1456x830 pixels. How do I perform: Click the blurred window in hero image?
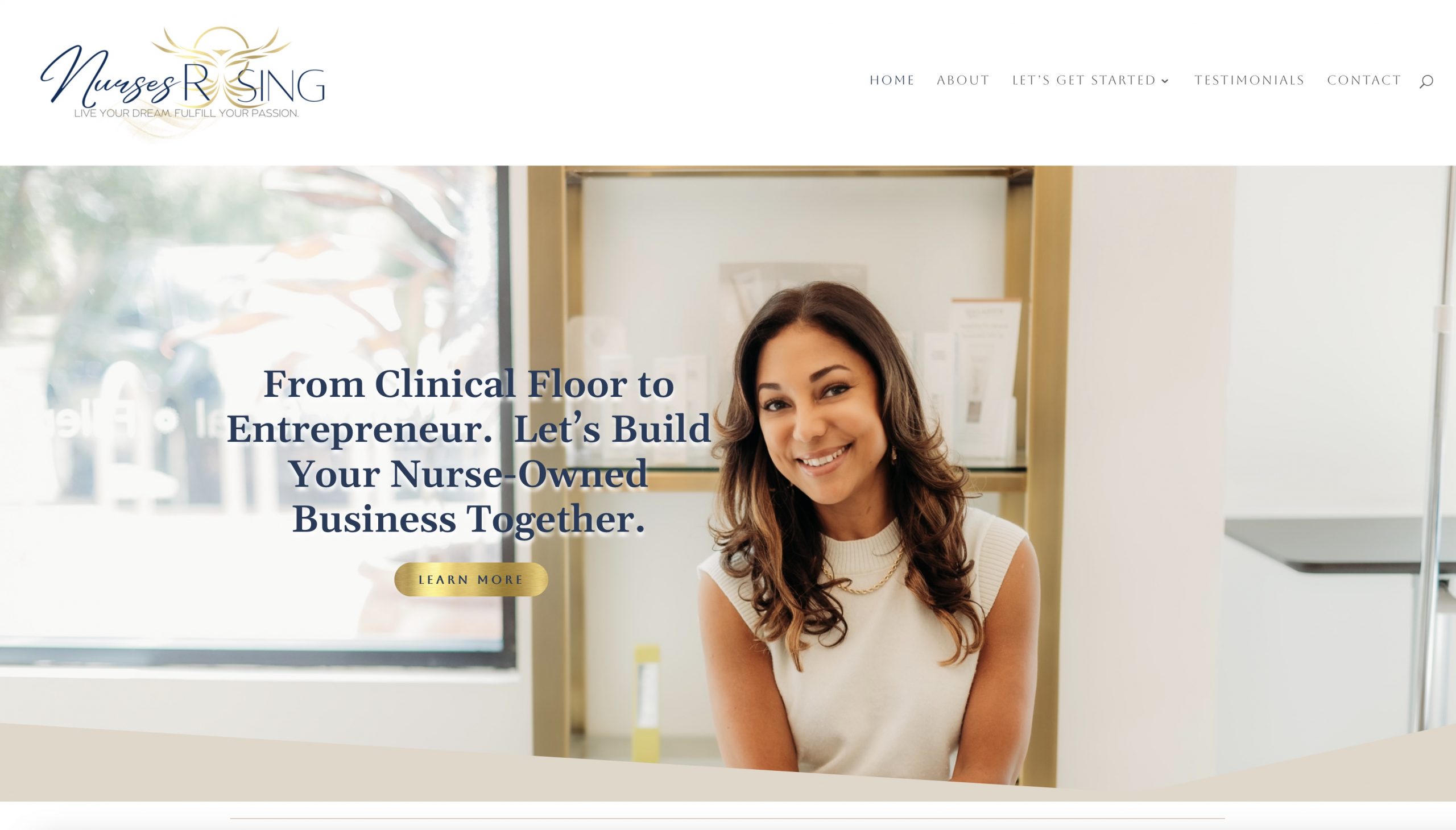coord(251,410)
